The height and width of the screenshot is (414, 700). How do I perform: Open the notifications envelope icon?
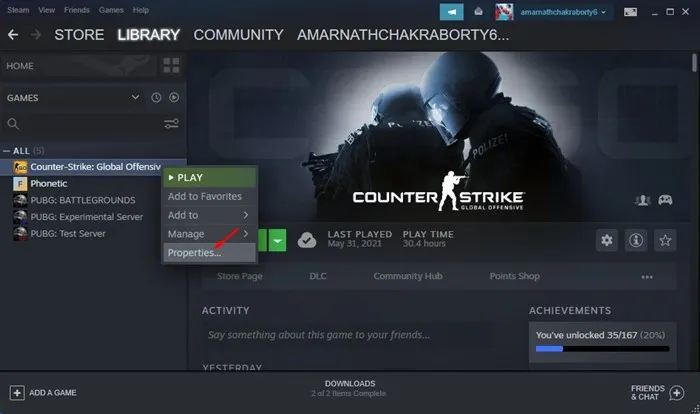(478, 12)
